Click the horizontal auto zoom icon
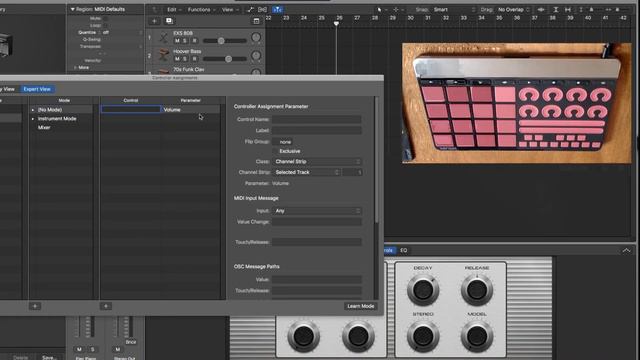This screenshot has width=640, height=360. point(568,9)
